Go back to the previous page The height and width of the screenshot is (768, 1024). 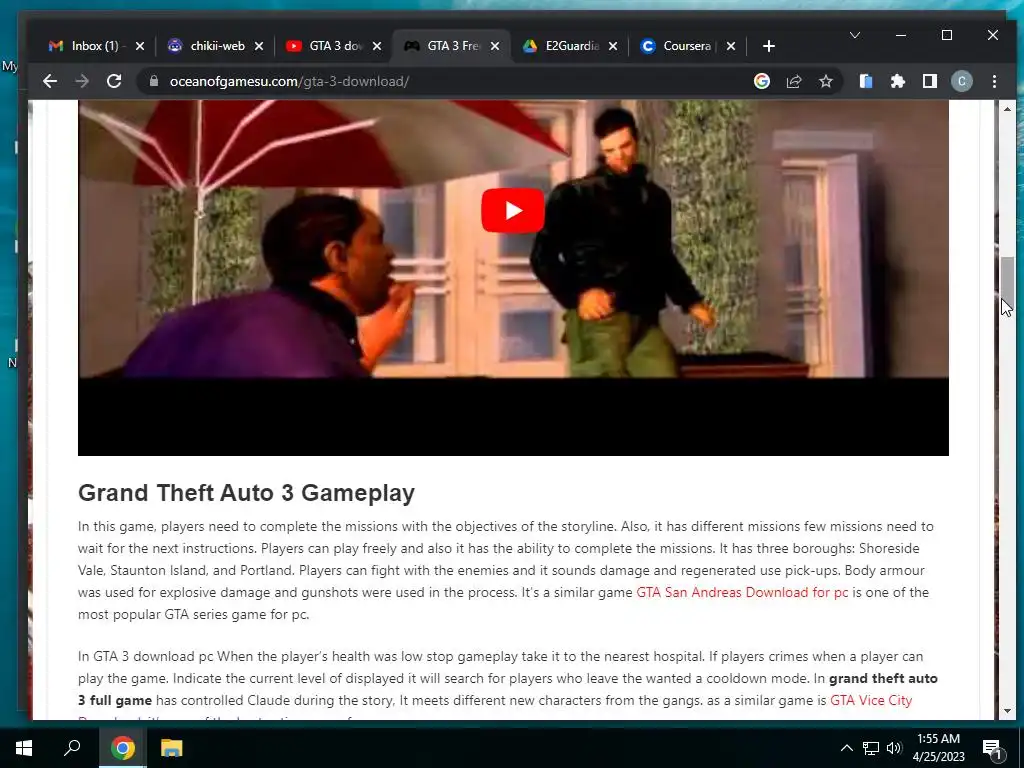coord(50,82)
